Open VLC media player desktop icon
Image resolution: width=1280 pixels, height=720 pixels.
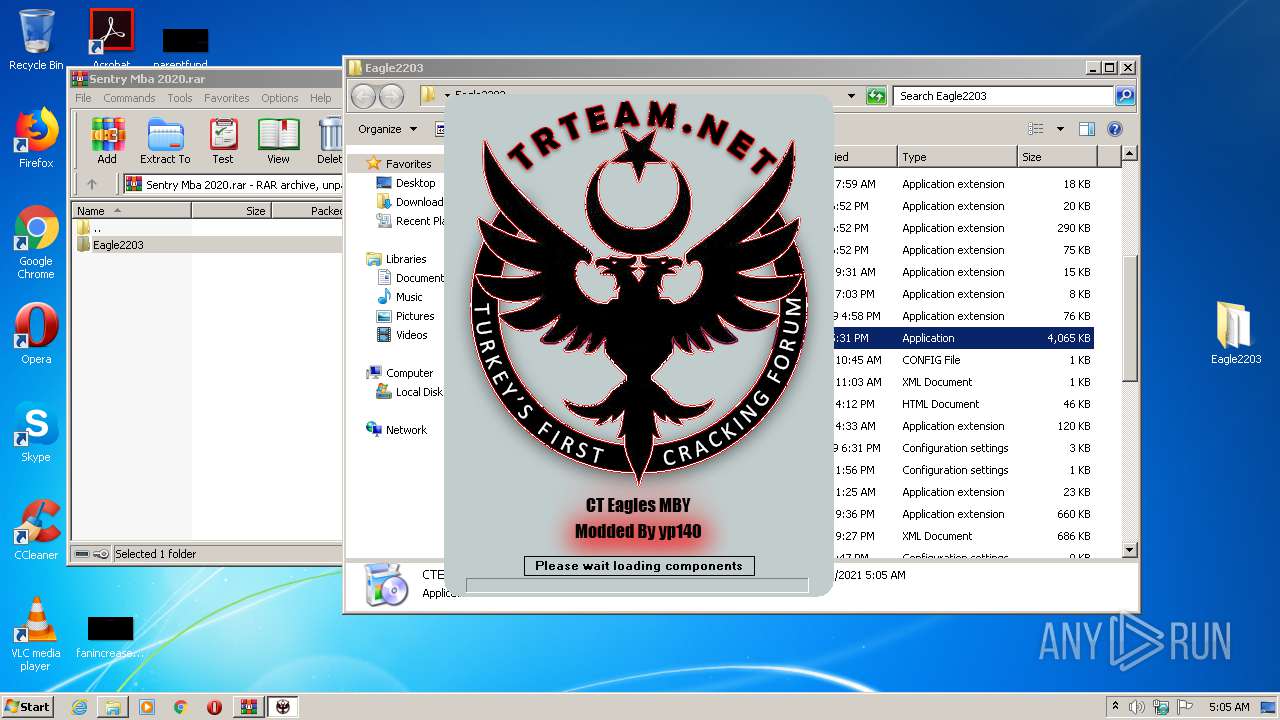(36, 634)
